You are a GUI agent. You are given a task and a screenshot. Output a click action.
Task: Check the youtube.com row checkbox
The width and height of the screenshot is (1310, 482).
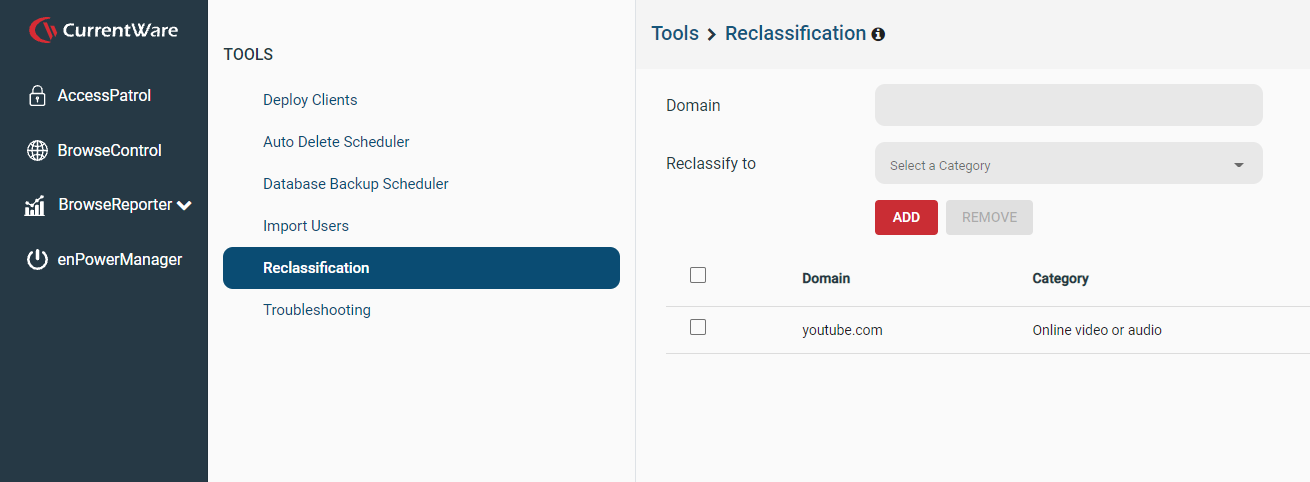tap(698, 327)
